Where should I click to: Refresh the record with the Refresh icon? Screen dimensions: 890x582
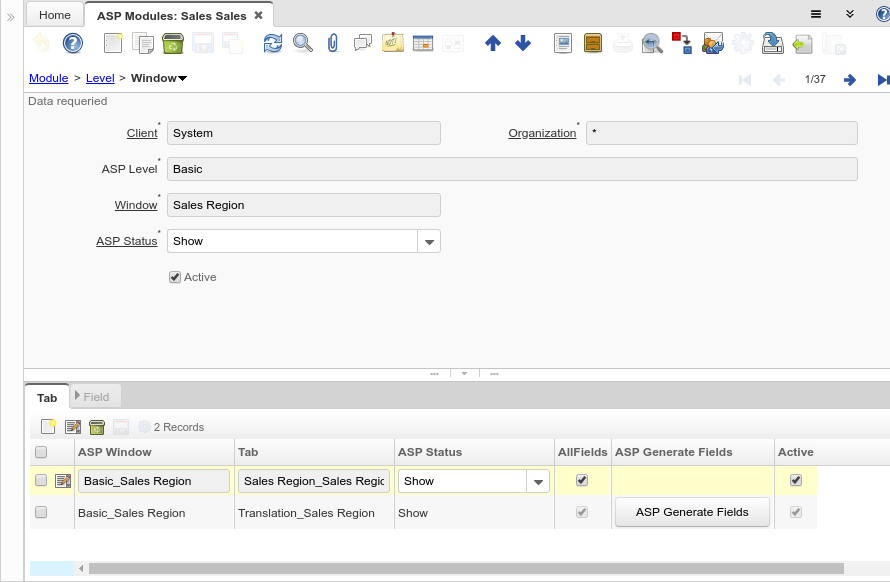point(273,43)
